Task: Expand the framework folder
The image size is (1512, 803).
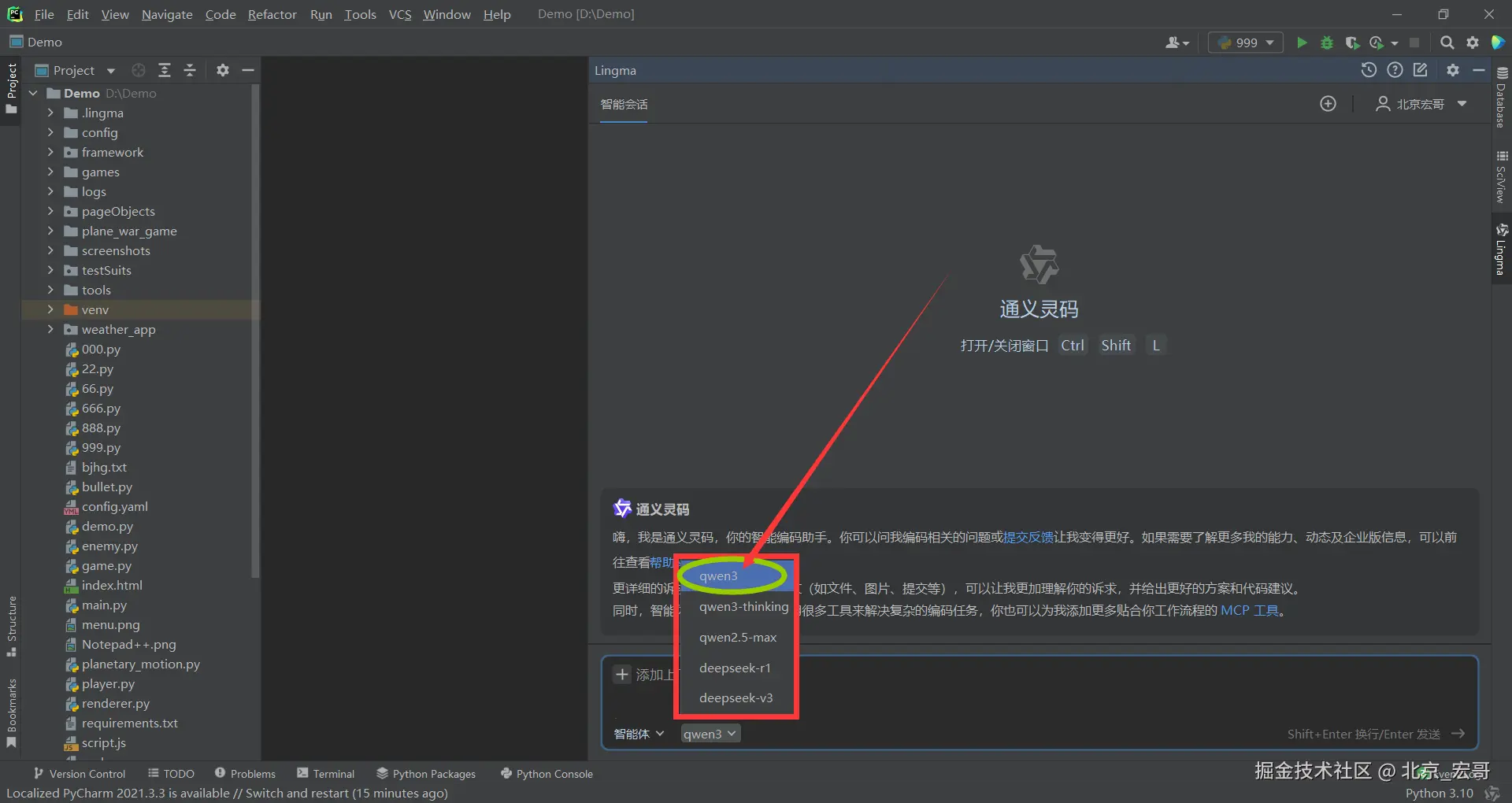Action: [x=50, y=152]
